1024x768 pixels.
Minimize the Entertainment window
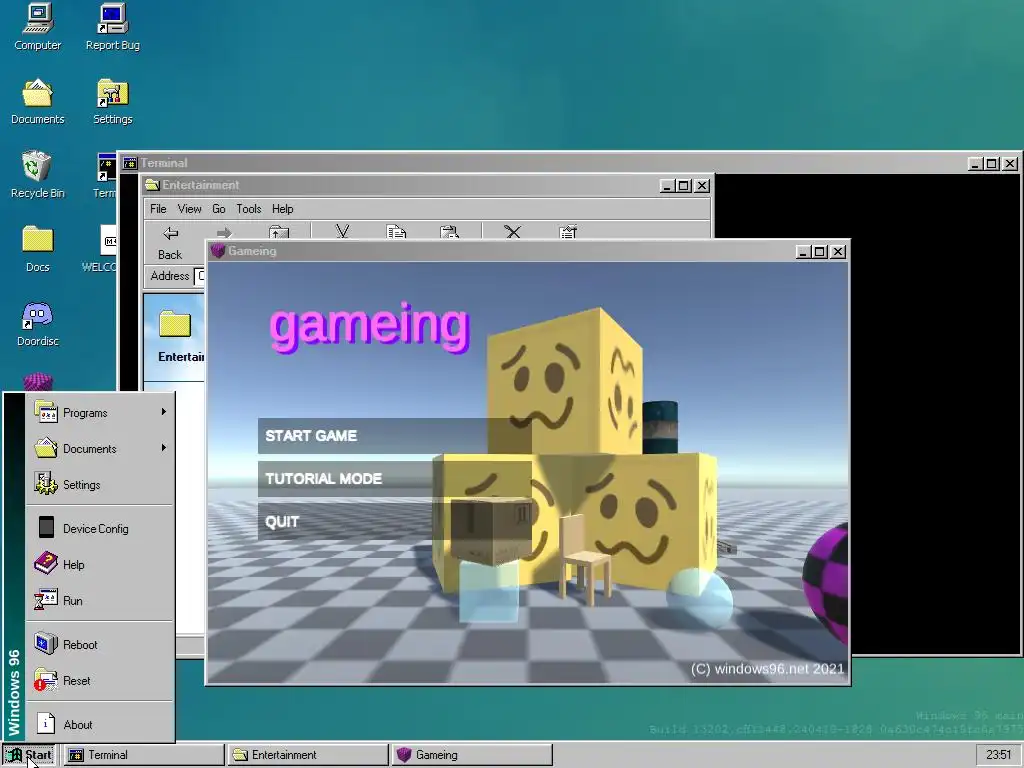[x=666, y=185]
